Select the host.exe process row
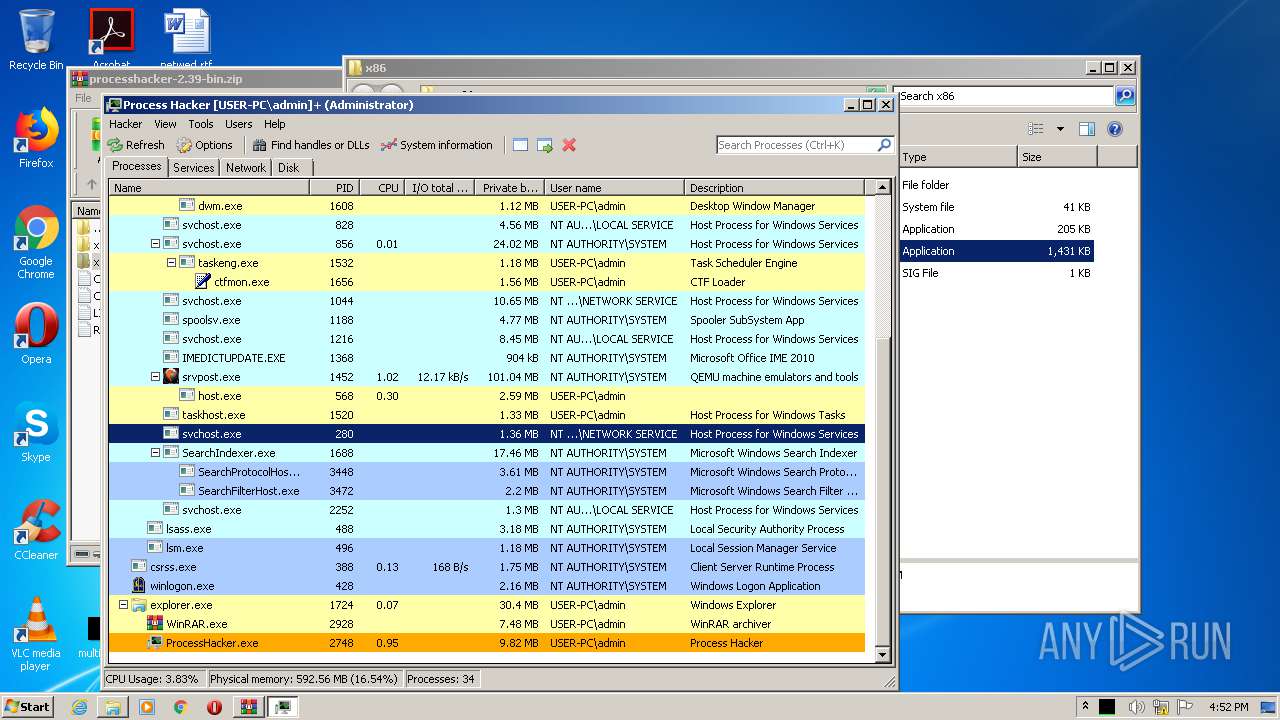1280x720 pixels. 486,396
